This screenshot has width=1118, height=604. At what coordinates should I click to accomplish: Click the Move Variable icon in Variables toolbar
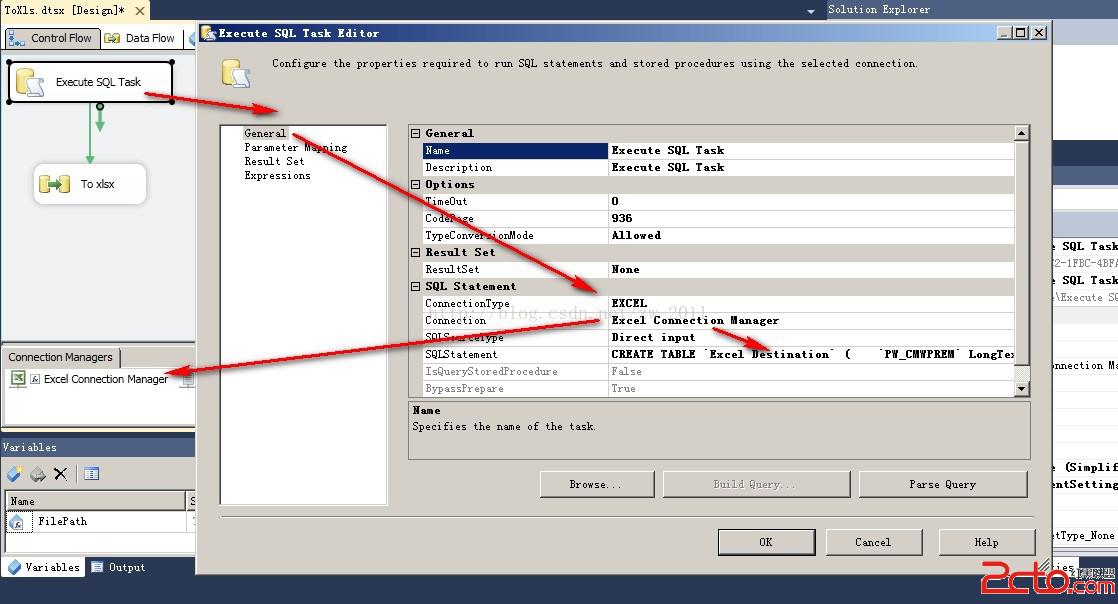38,474
